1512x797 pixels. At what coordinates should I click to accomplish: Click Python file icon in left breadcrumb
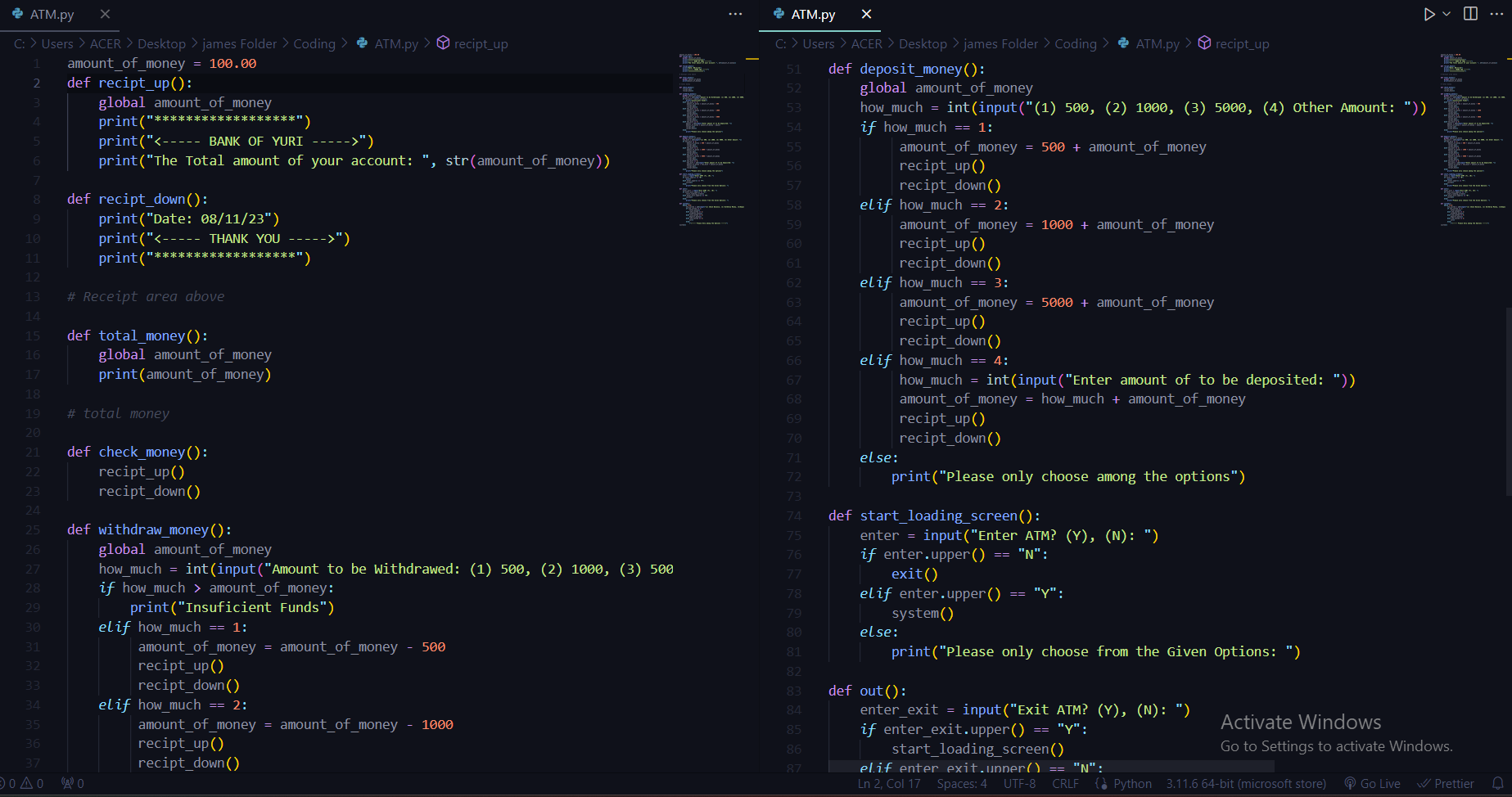pyautogui.click(x=362, y=43)
